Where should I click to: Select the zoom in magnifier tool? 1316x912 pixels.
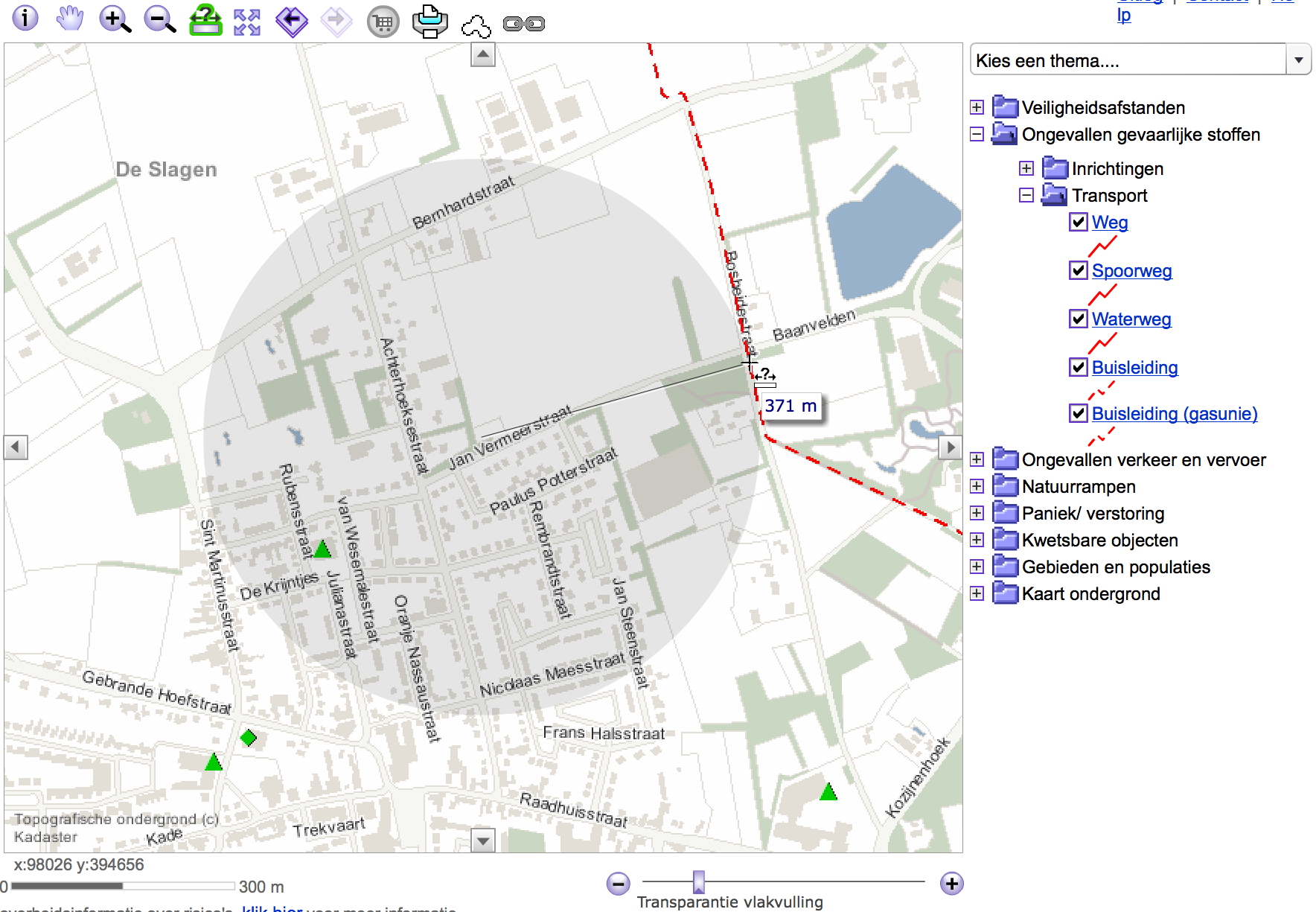coord(115,19)
